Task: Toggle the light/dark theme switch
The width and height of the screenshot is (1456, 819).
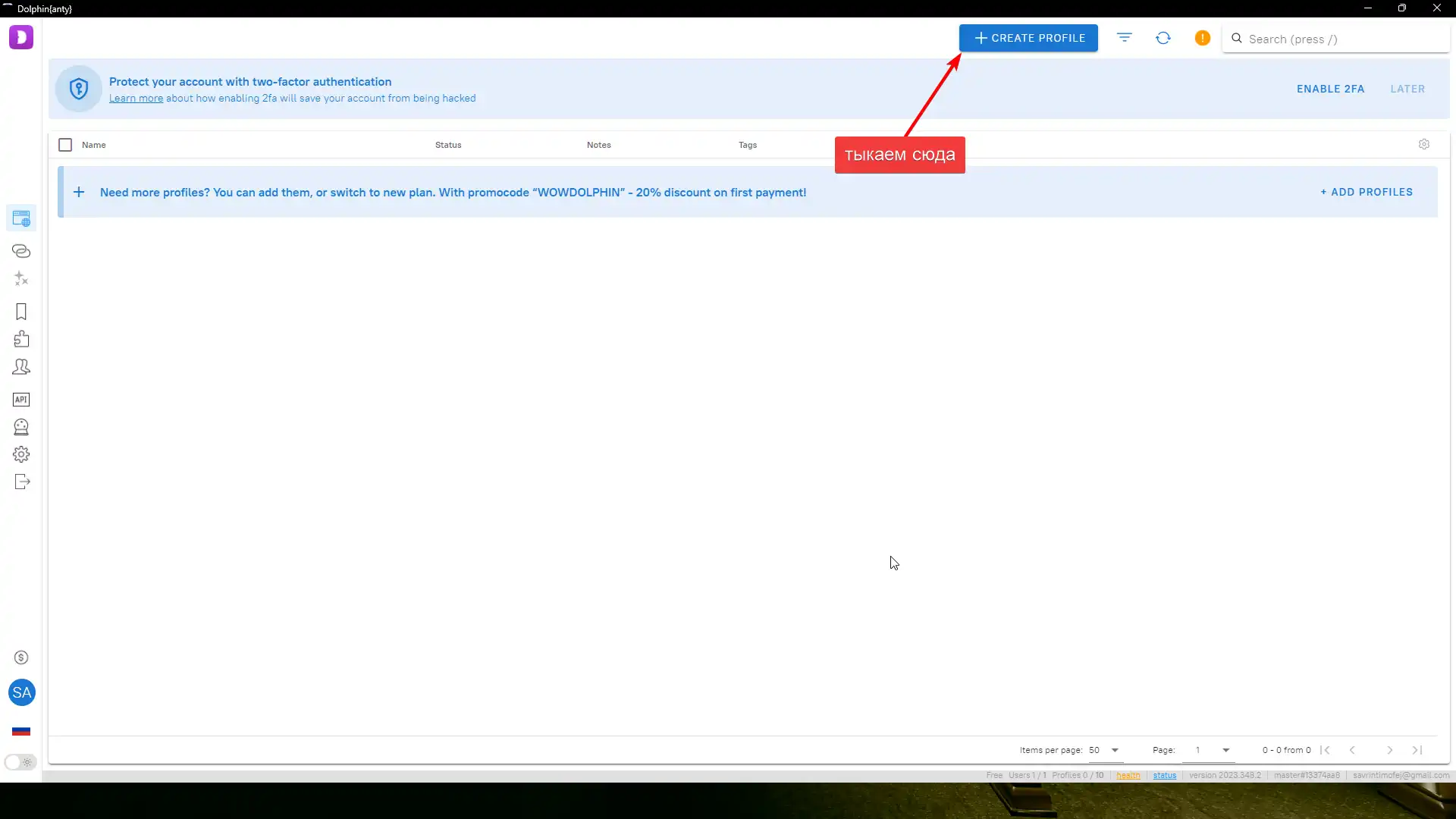Action: 20,762
